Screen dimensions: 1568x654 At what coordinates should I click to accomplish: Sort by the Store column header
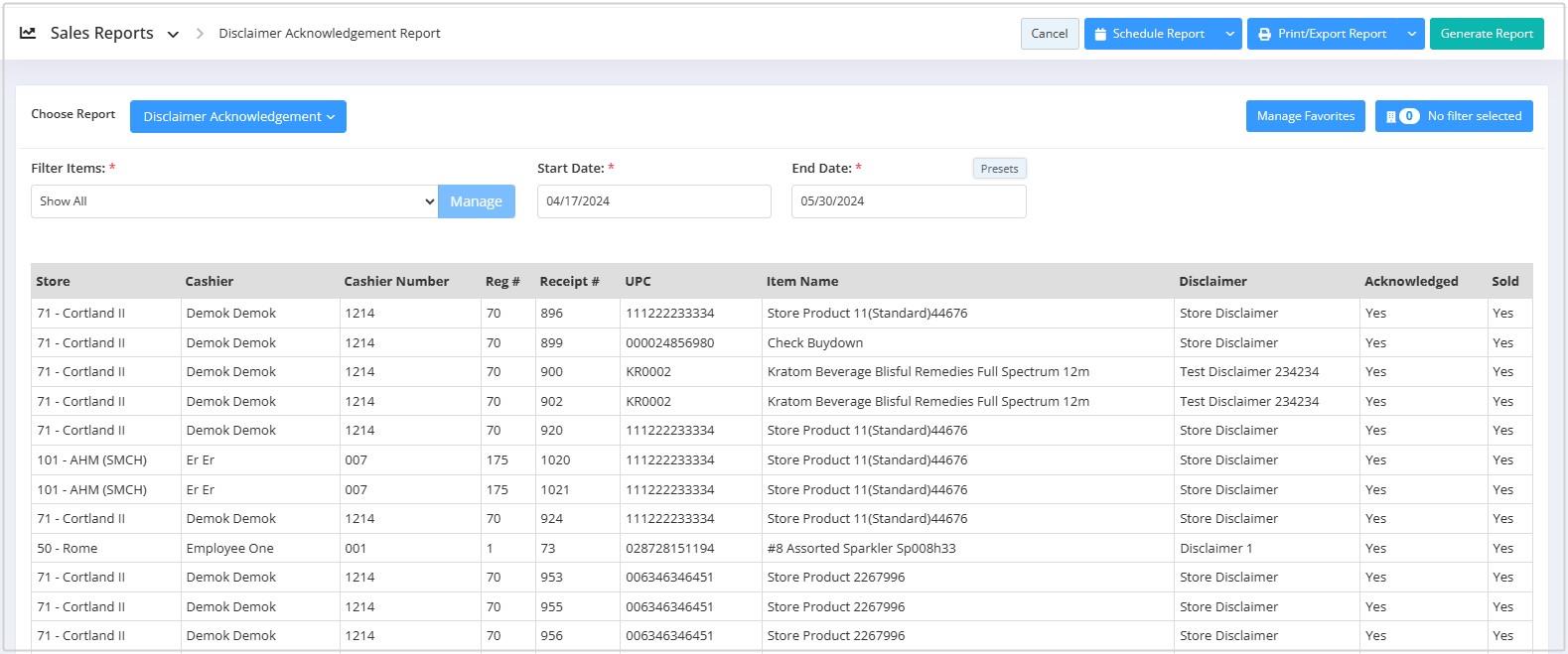coord(54,281)
